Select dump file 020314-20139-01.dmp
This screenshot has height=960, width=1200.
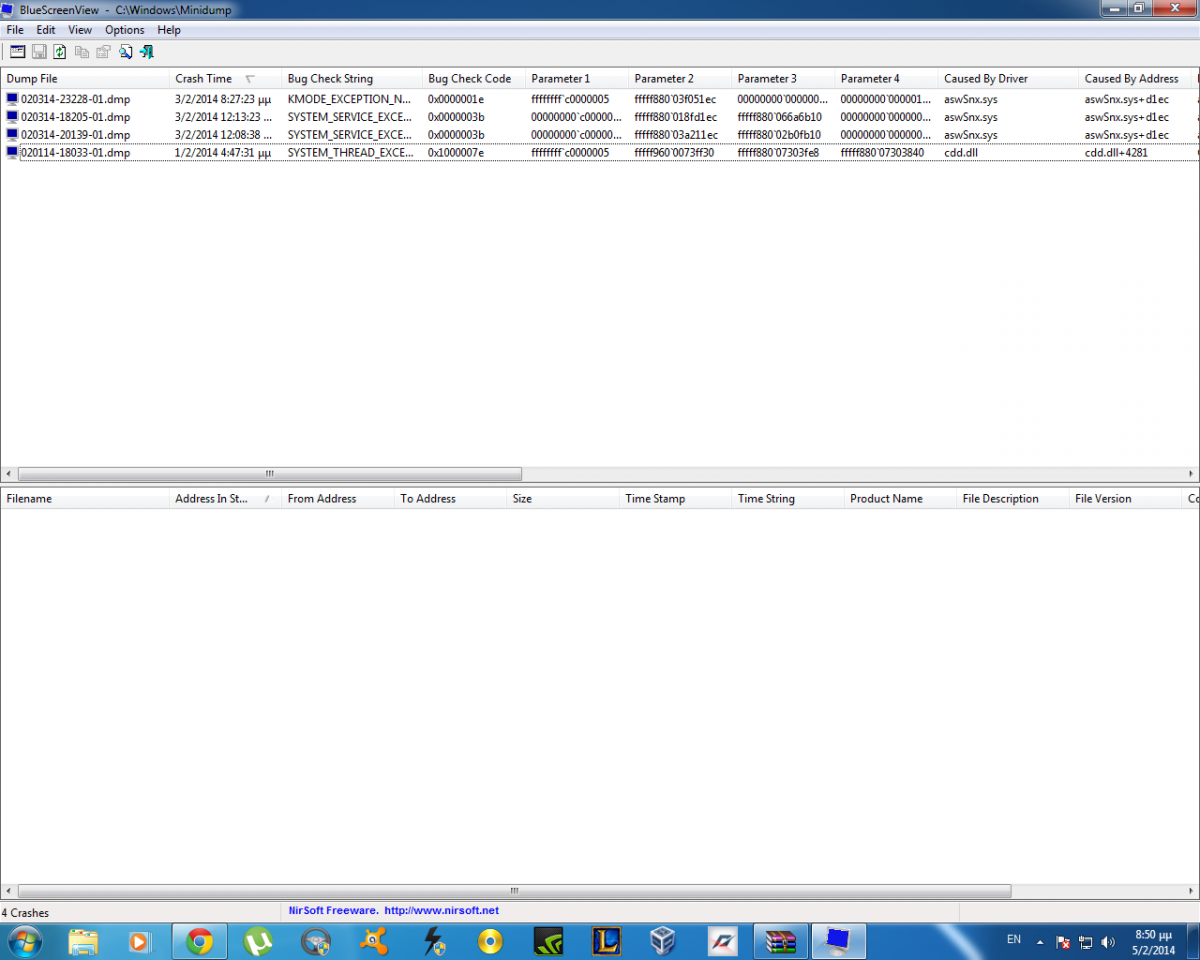(x=75, y=134)
